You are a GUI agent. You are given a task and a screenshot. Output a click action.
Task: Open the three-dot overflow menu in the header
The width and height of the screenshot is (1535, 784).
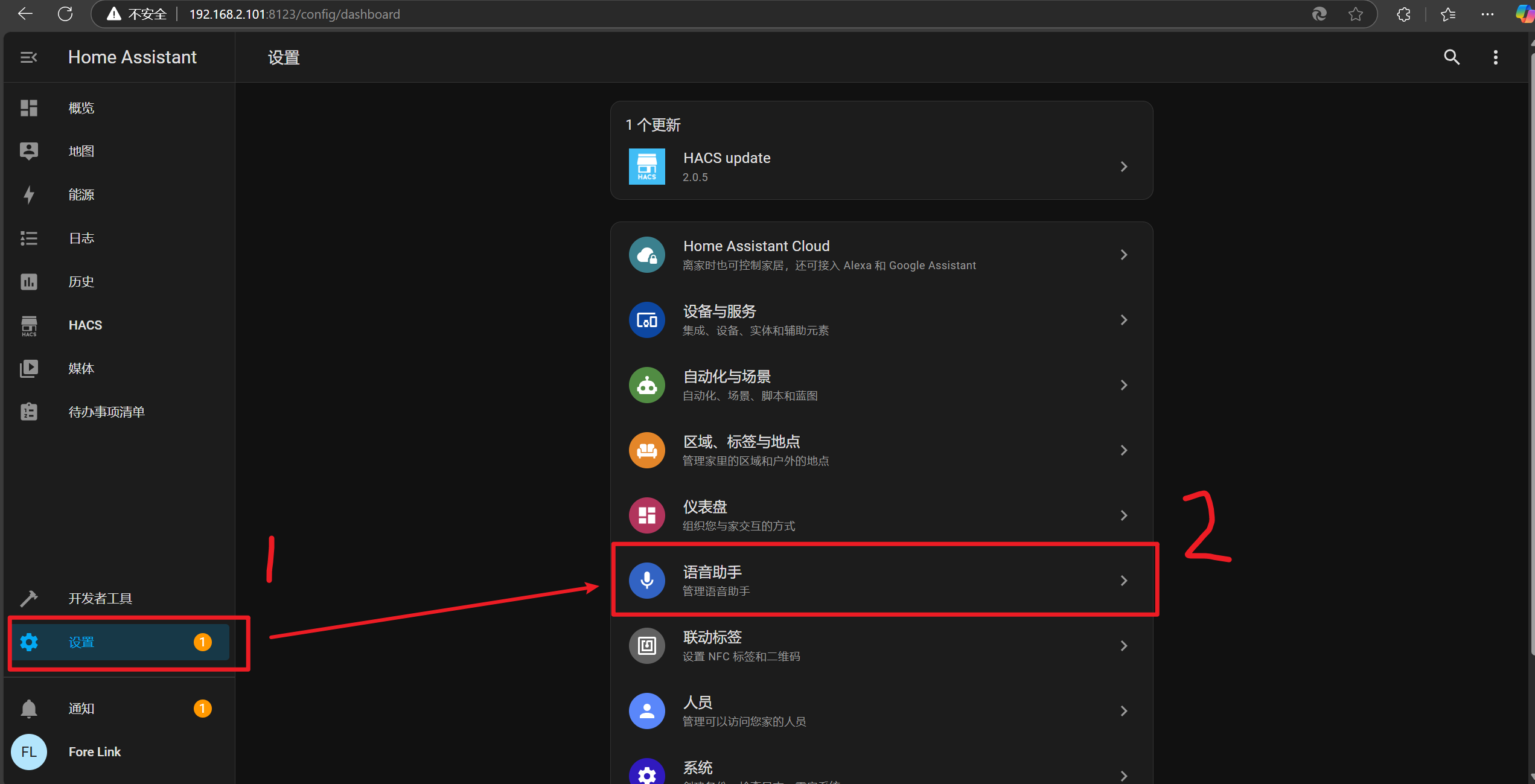pos(1495,57)
